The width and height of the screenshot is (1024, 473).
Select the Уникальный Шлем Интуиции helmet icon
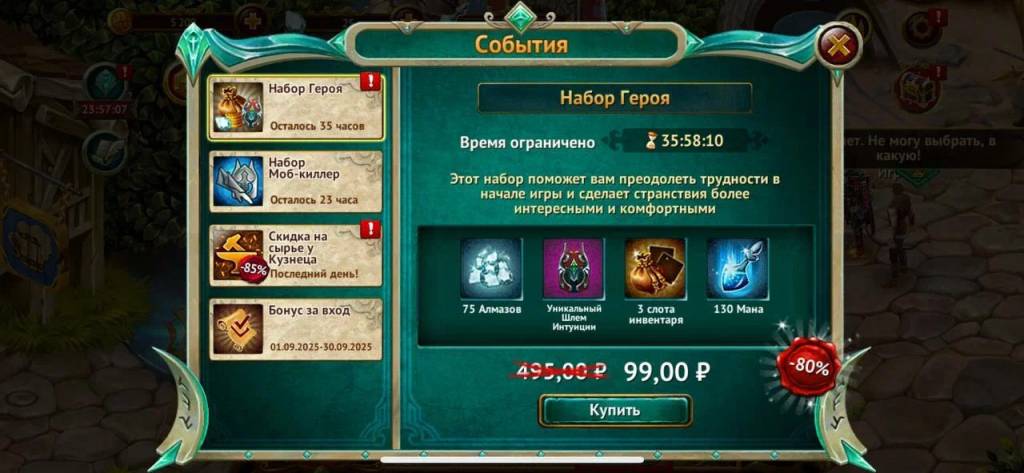(573, 269)
